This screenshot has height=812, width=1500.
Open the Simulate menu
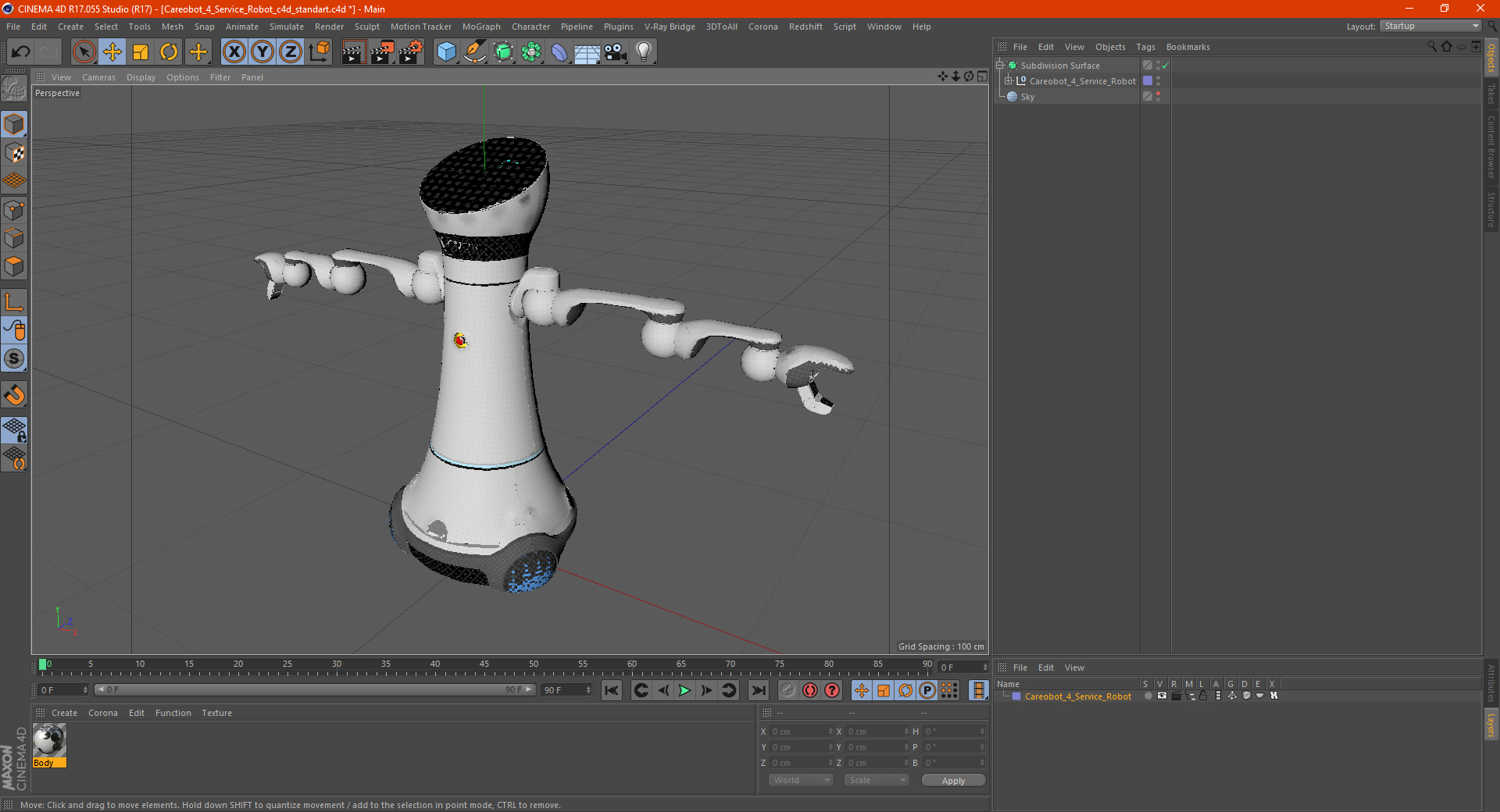click(x=287, y=27)
